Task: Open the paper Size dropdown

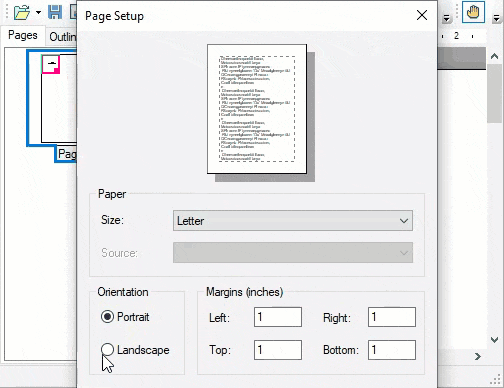Action: coord(293,220)
